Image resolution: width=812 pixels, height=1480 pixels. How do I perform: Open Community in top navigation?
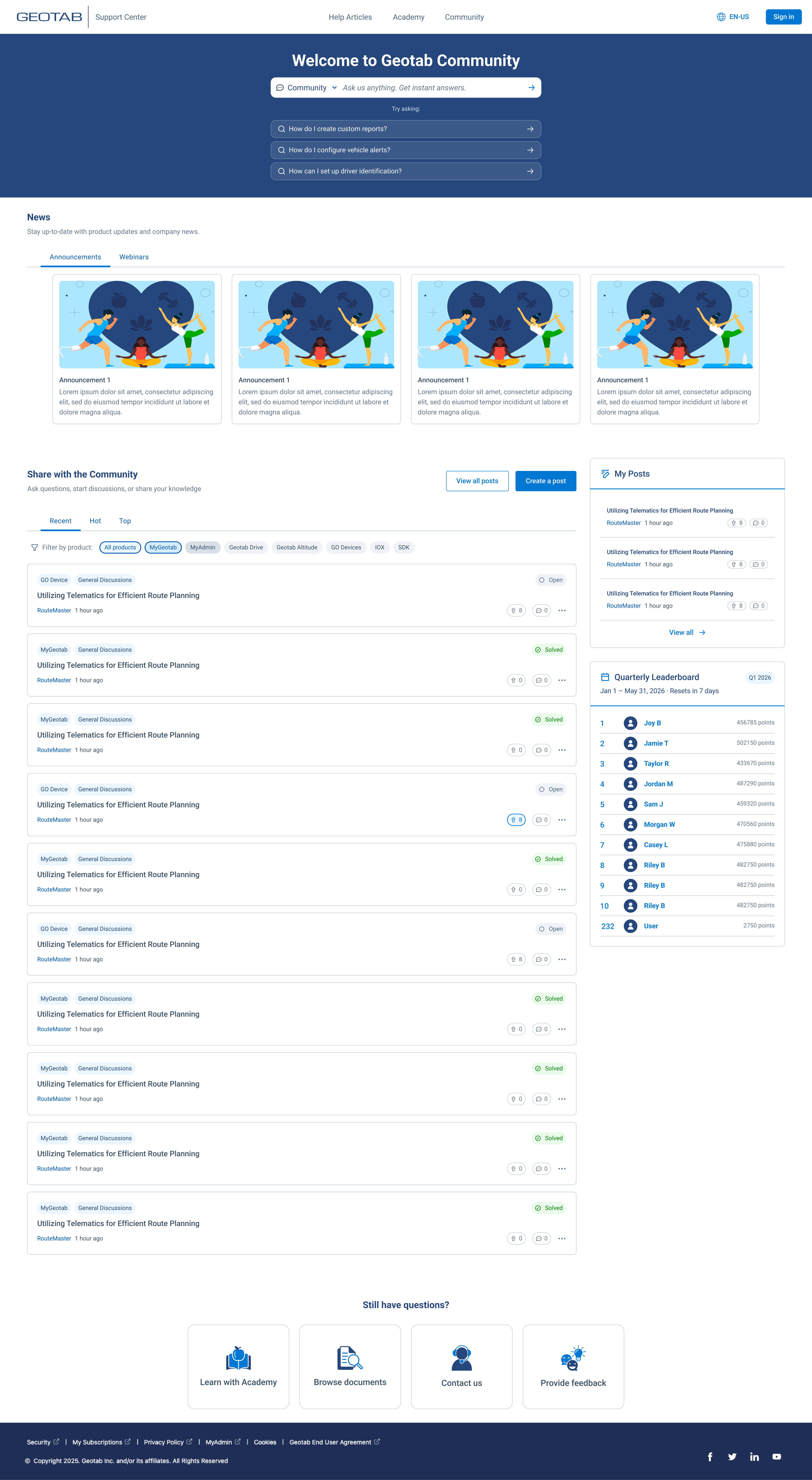(464, 17)
